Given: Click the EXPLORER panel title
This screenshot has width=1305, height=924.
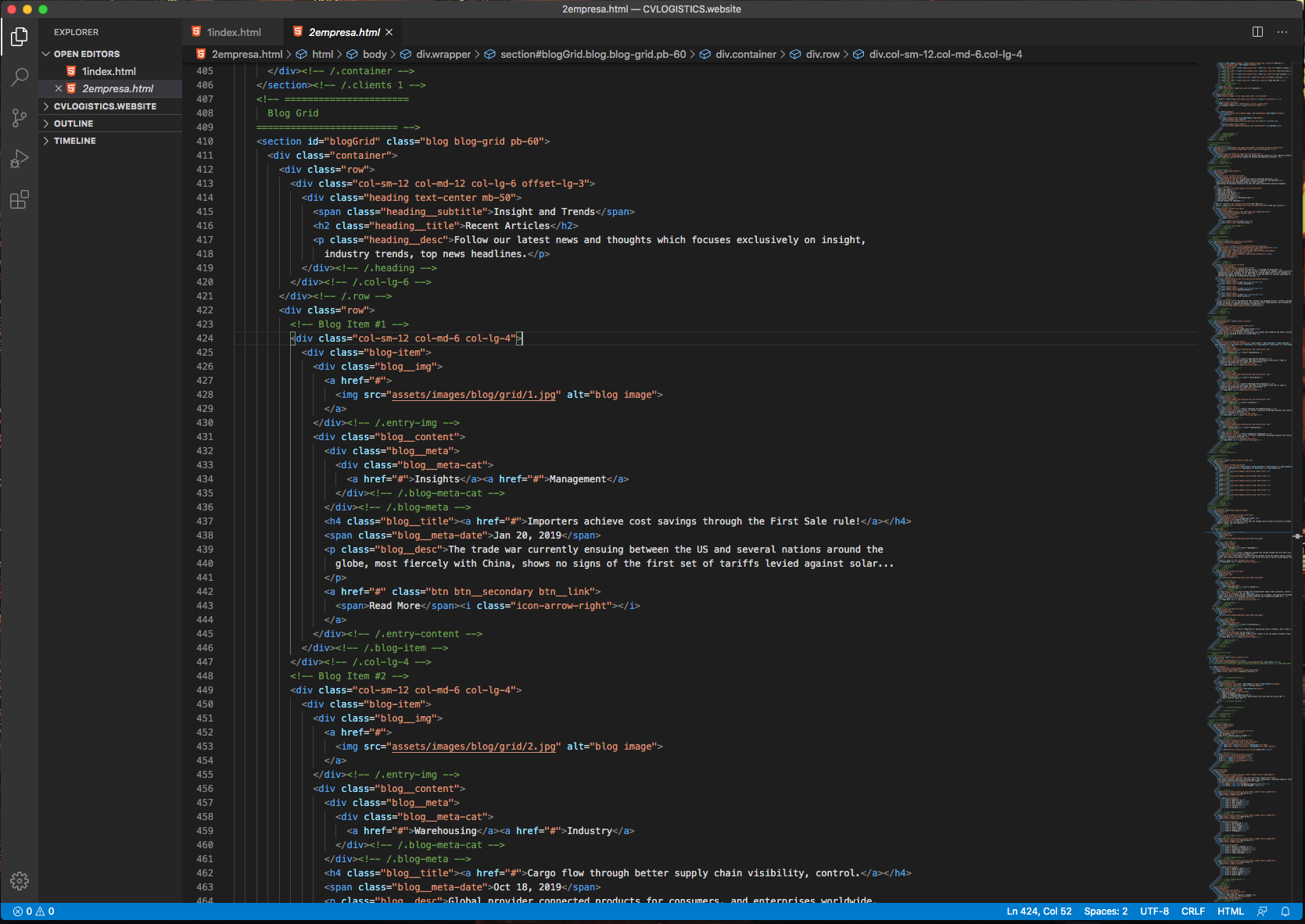Looking at the screenshot, I should [x=76, y=32].
